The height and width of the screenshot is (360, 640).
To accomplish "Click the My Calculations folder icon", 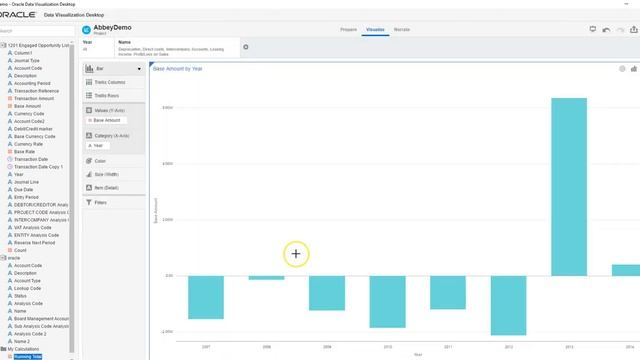I will [x=3, y=349].
